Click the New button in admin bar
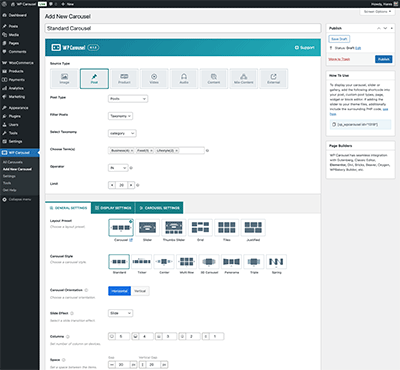This screenshot has height=370, width=400. point(68,4)
